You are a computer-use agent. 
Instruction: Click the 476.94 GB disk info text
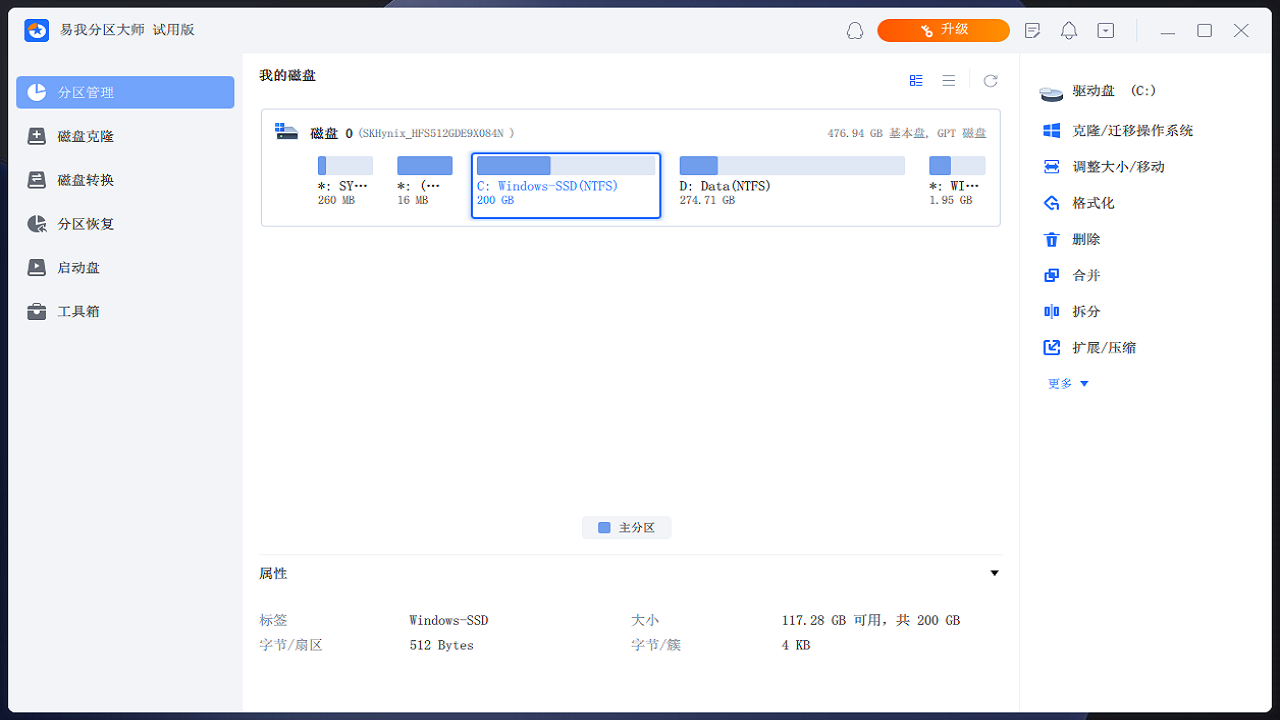click(906, 133)
